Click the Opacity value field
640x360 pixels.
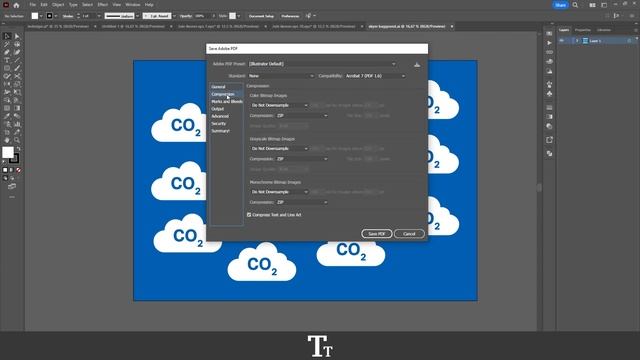pyautogui.click(x=201, y=16)
